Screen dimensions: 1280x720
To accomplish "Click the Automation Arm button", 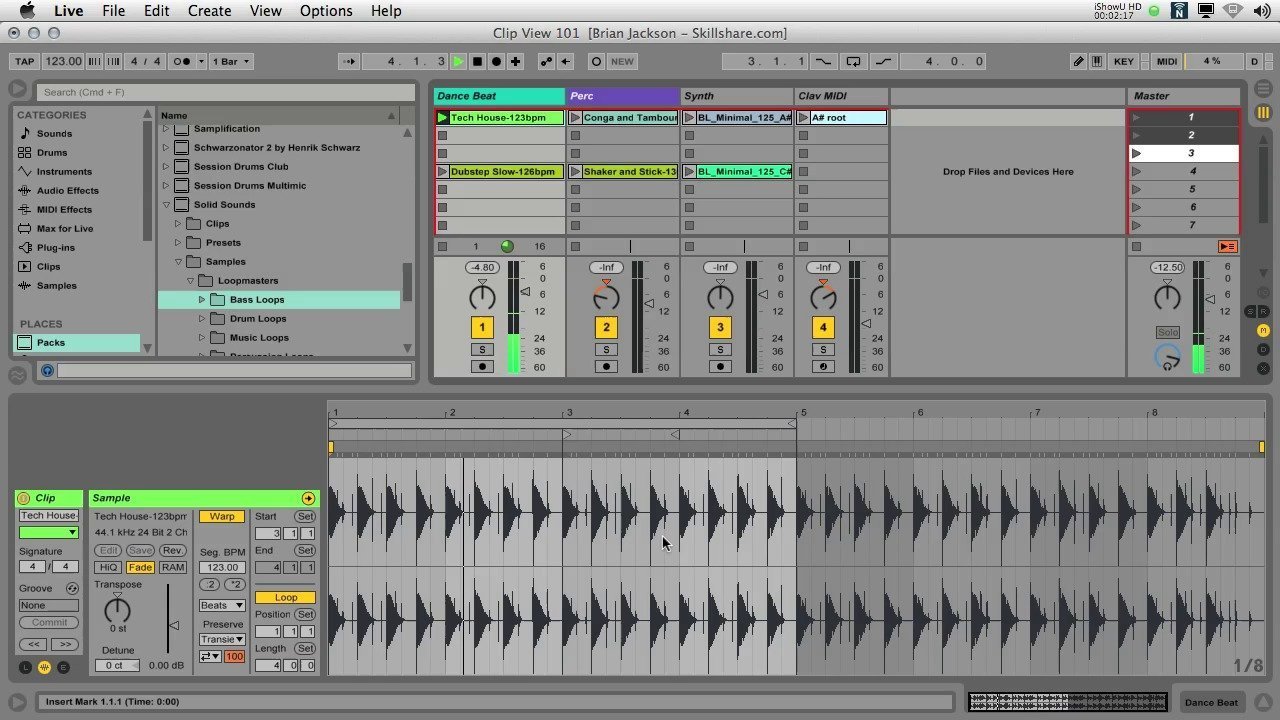I will coord(546,61).
